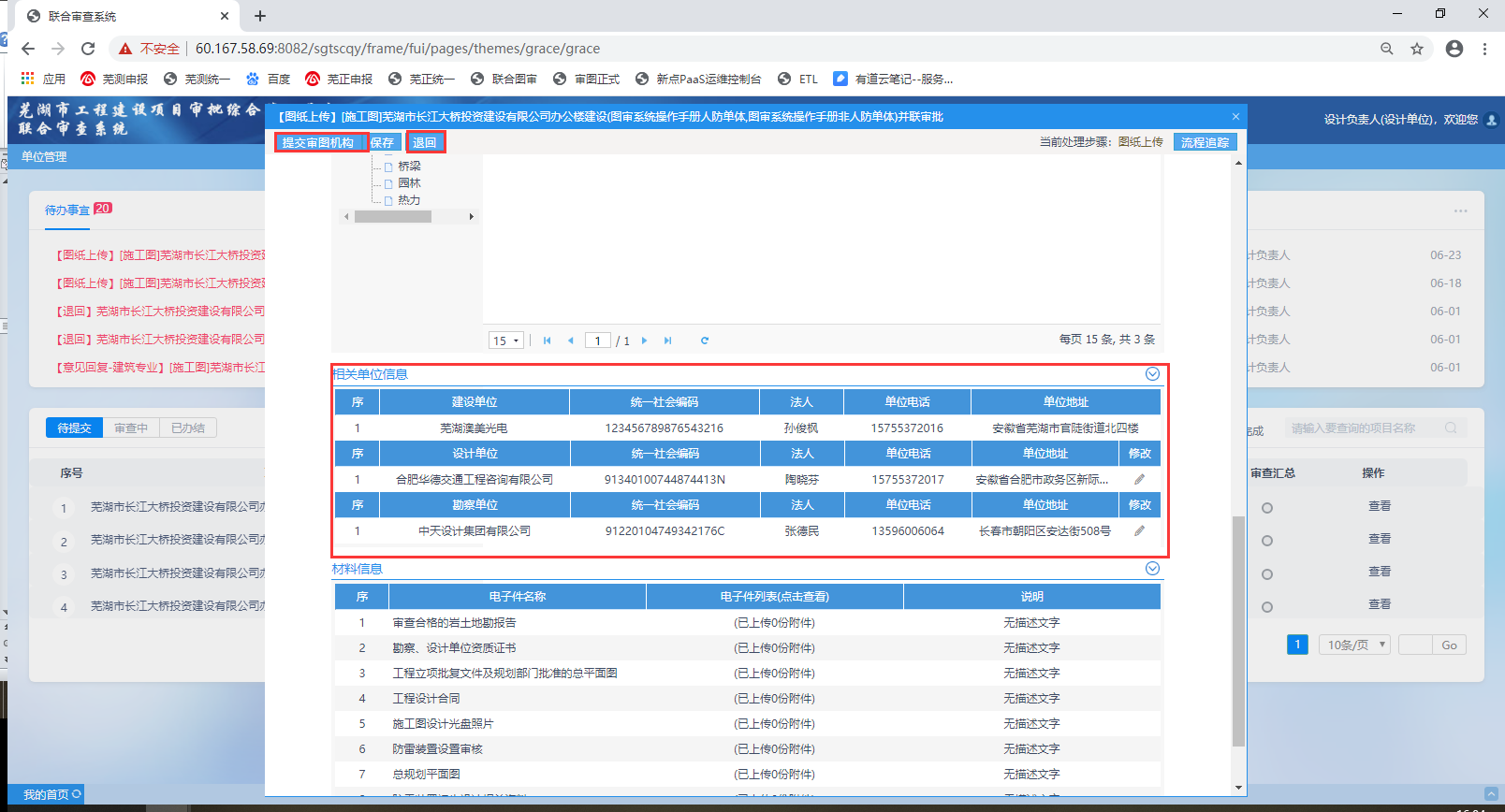Image resolution: width=1505 pixels, height=812 pixels.
Task: Go to the last page in pager
Action: point(668,341)
